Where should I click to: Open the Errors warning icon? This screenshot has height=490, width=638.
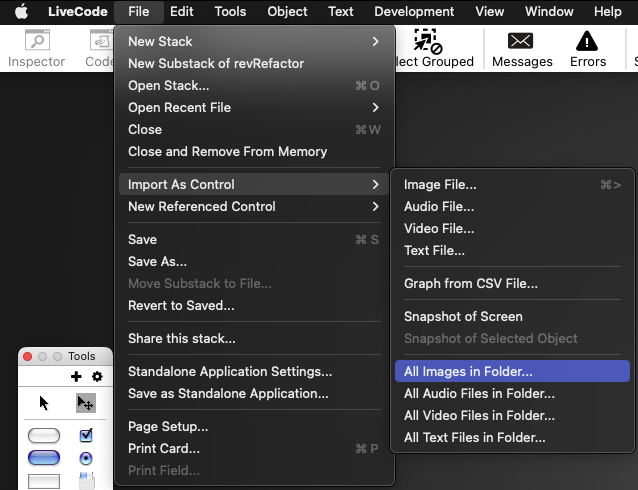[588, 49]
